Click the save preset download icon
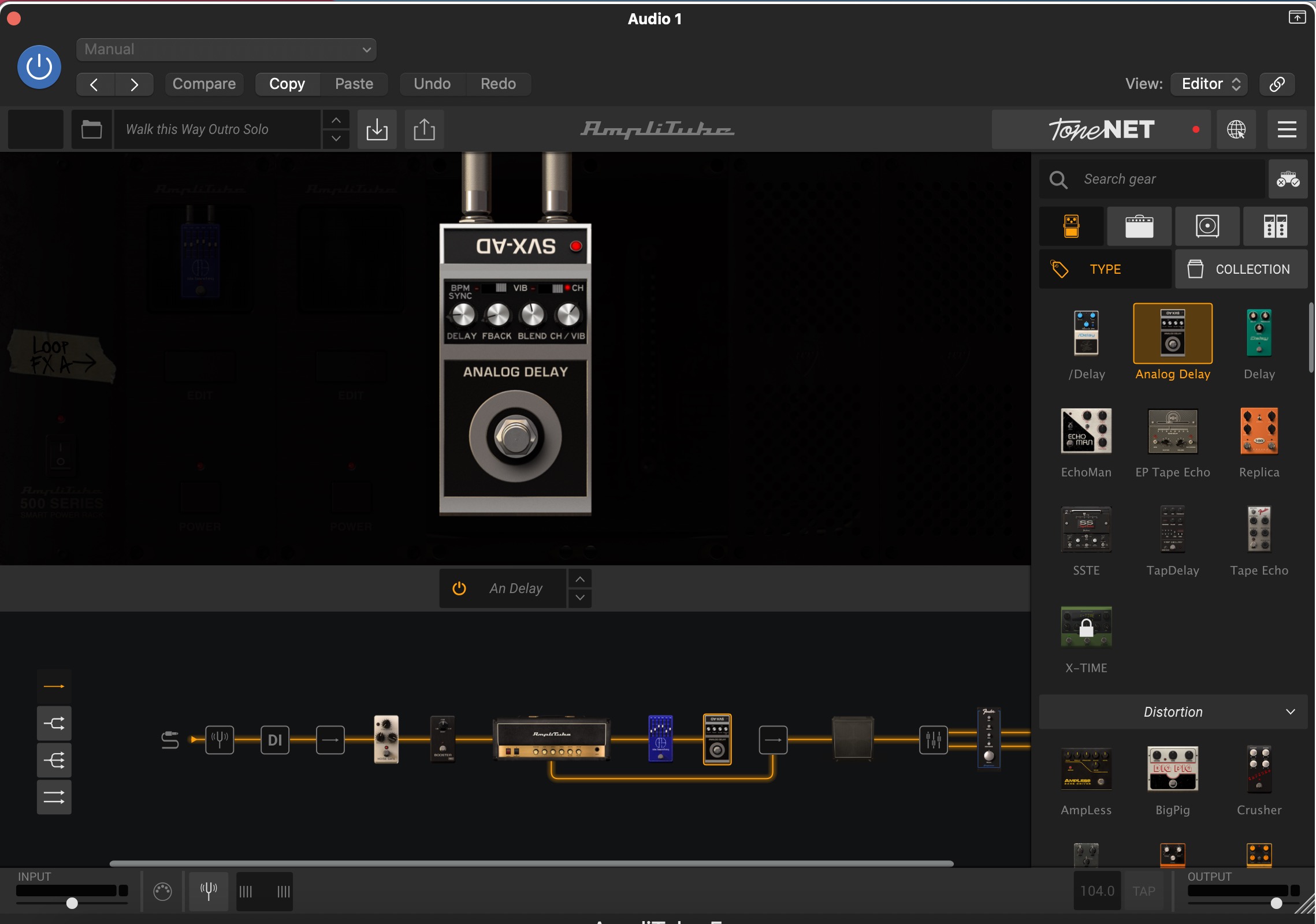The height and width of the screenshot is (924, 1316). (x=377, y=129)
